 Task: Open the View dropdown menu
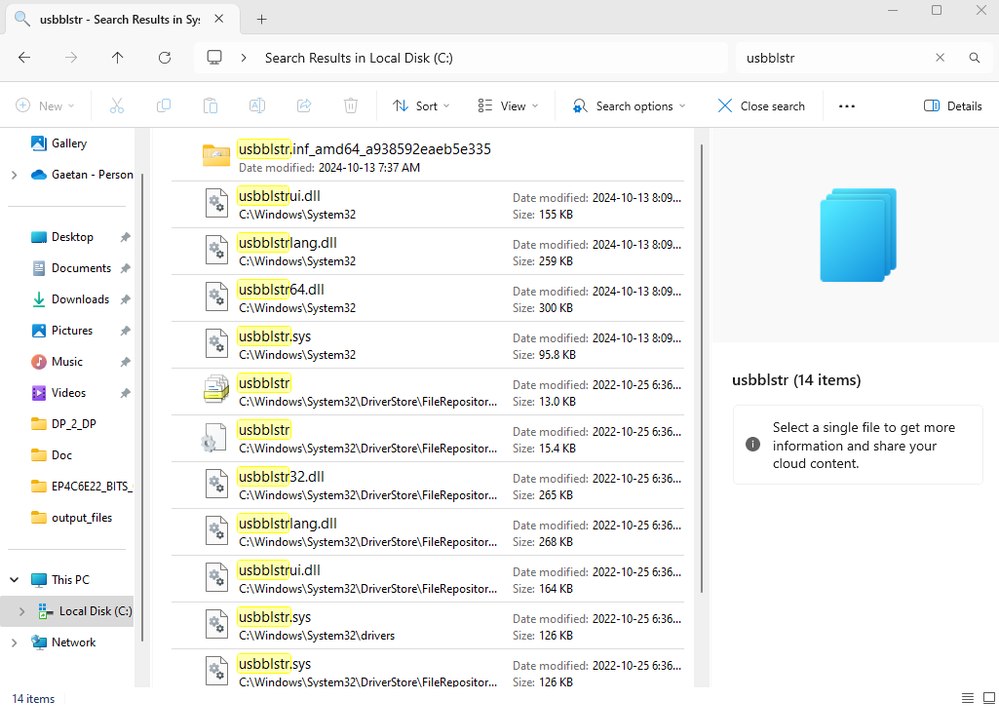pos(508,106)
